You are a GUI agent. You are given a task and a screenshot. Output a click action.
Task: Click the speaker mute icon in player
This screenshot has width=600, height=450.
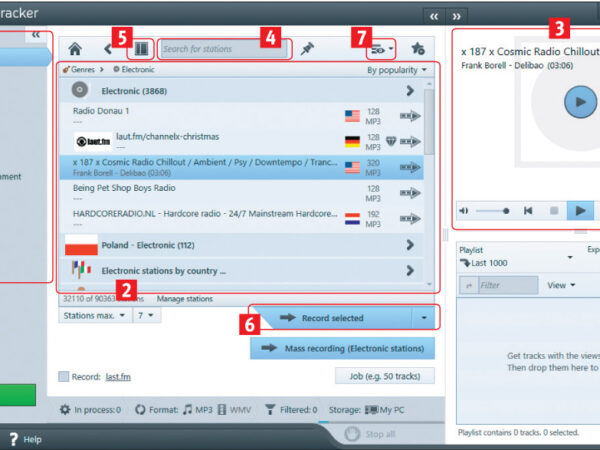coord(463,211)
